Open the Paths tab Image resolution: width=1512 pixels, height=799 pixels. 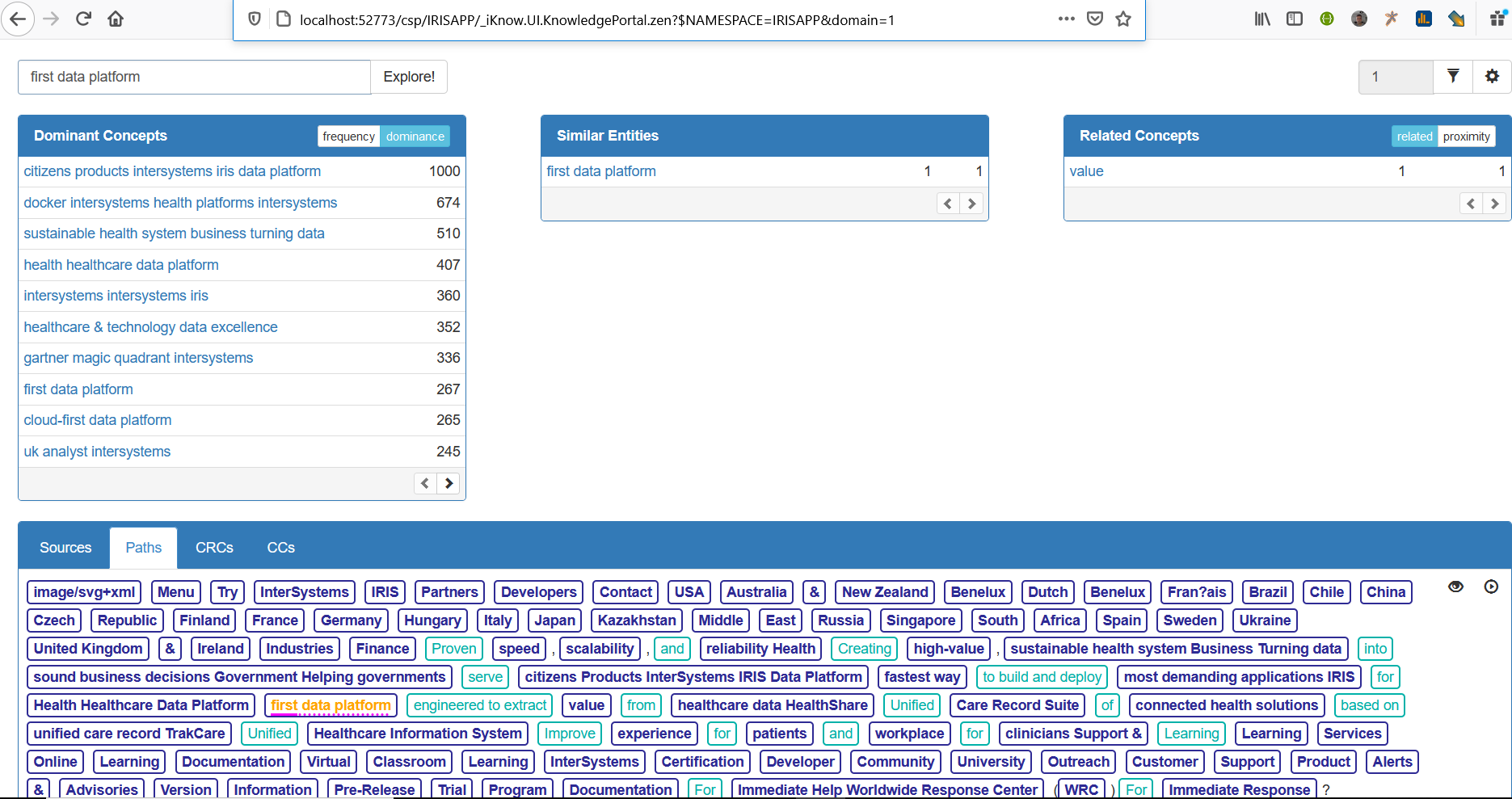click(x=144, y=548)
